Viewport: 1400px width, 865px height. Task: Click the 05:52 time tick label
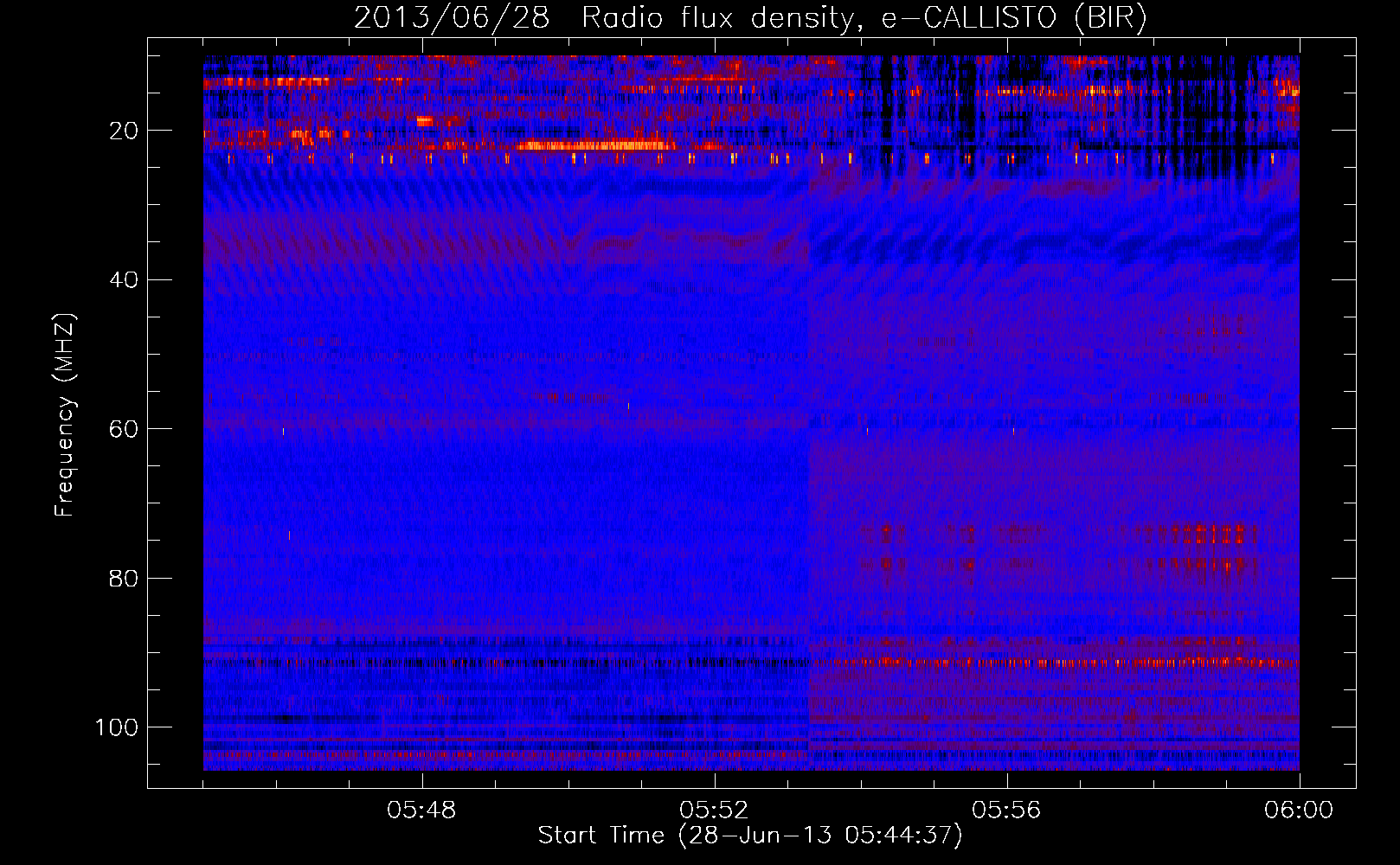click(714, 811)
